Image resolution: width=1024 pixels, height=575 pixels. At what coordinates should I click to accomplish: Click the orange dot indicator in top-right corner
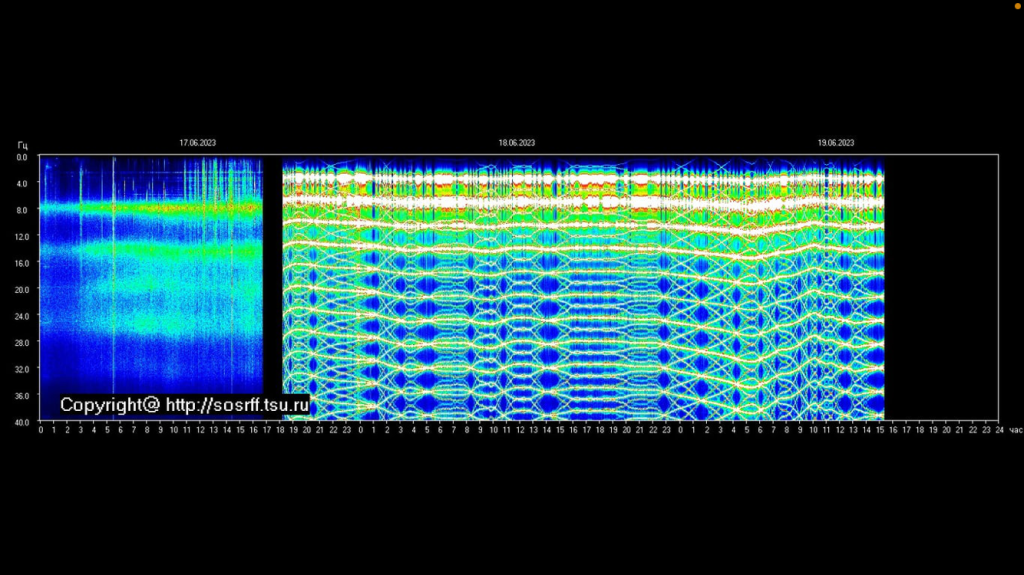point(1018,5)
